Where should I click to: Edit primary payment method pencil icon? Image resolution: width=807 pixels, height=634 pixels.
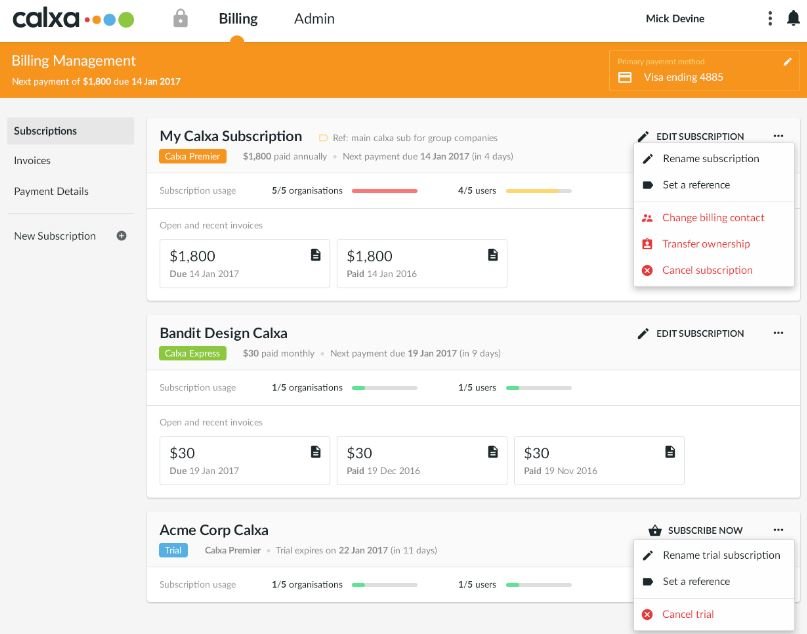pyautogui.click(x=787, y=62)
